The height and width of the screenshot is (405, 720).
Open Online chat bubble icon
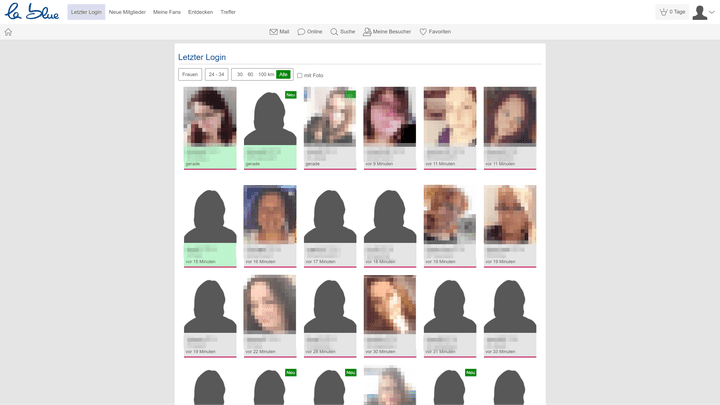pyautogui.click(x=302, y=32)
